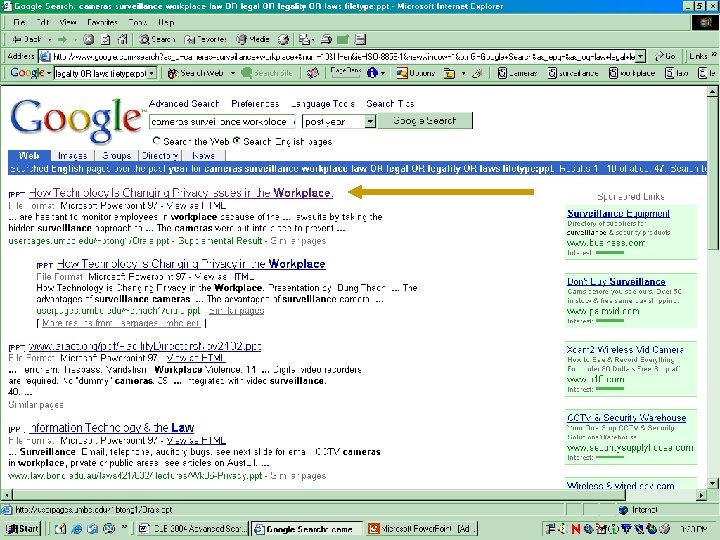Open the Search Tips link
Screen dimensions: 720x540
coord(390,104)
